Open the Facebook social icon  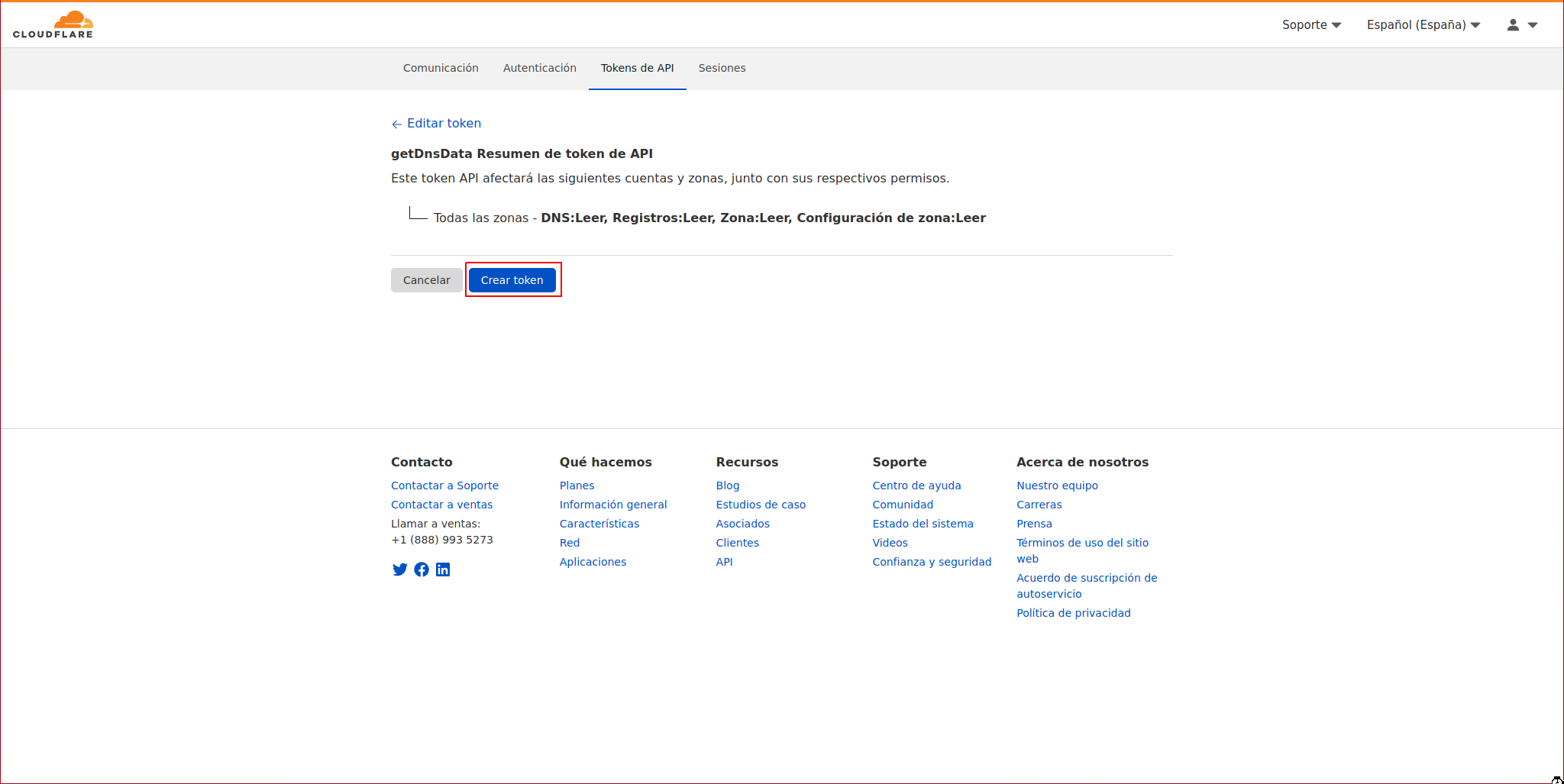click(422, 569)
